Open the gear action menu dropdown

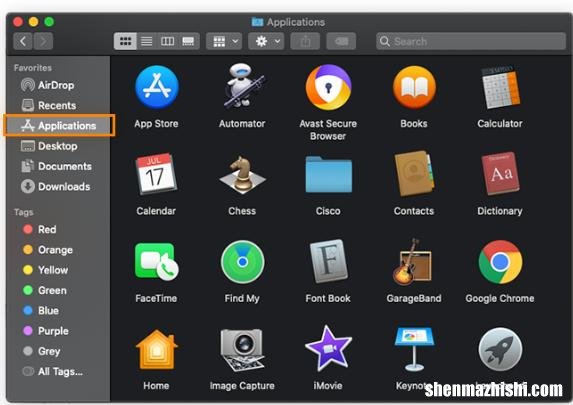click(266, 41)
